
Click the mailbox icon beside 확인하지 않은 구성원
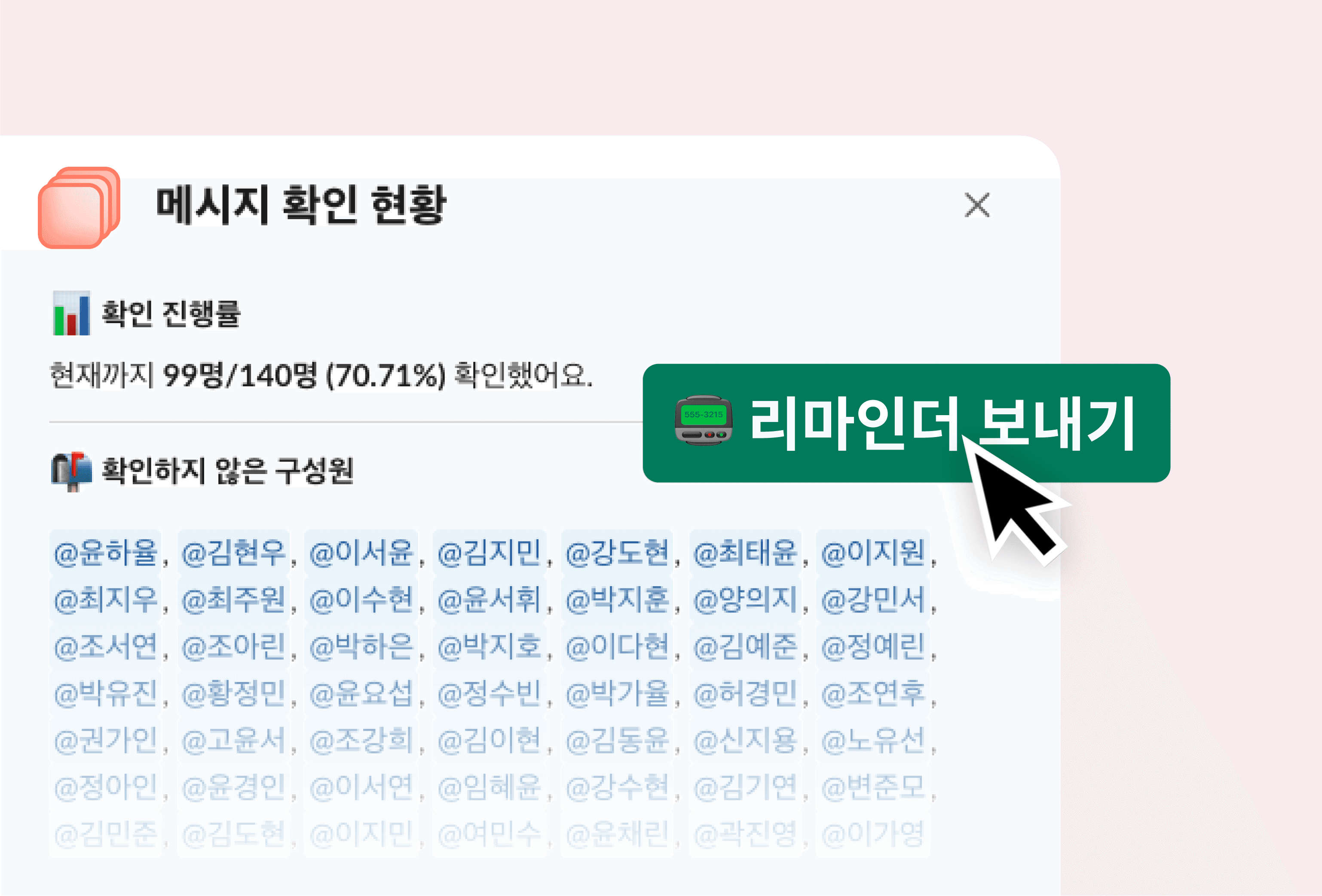point(71,471)
